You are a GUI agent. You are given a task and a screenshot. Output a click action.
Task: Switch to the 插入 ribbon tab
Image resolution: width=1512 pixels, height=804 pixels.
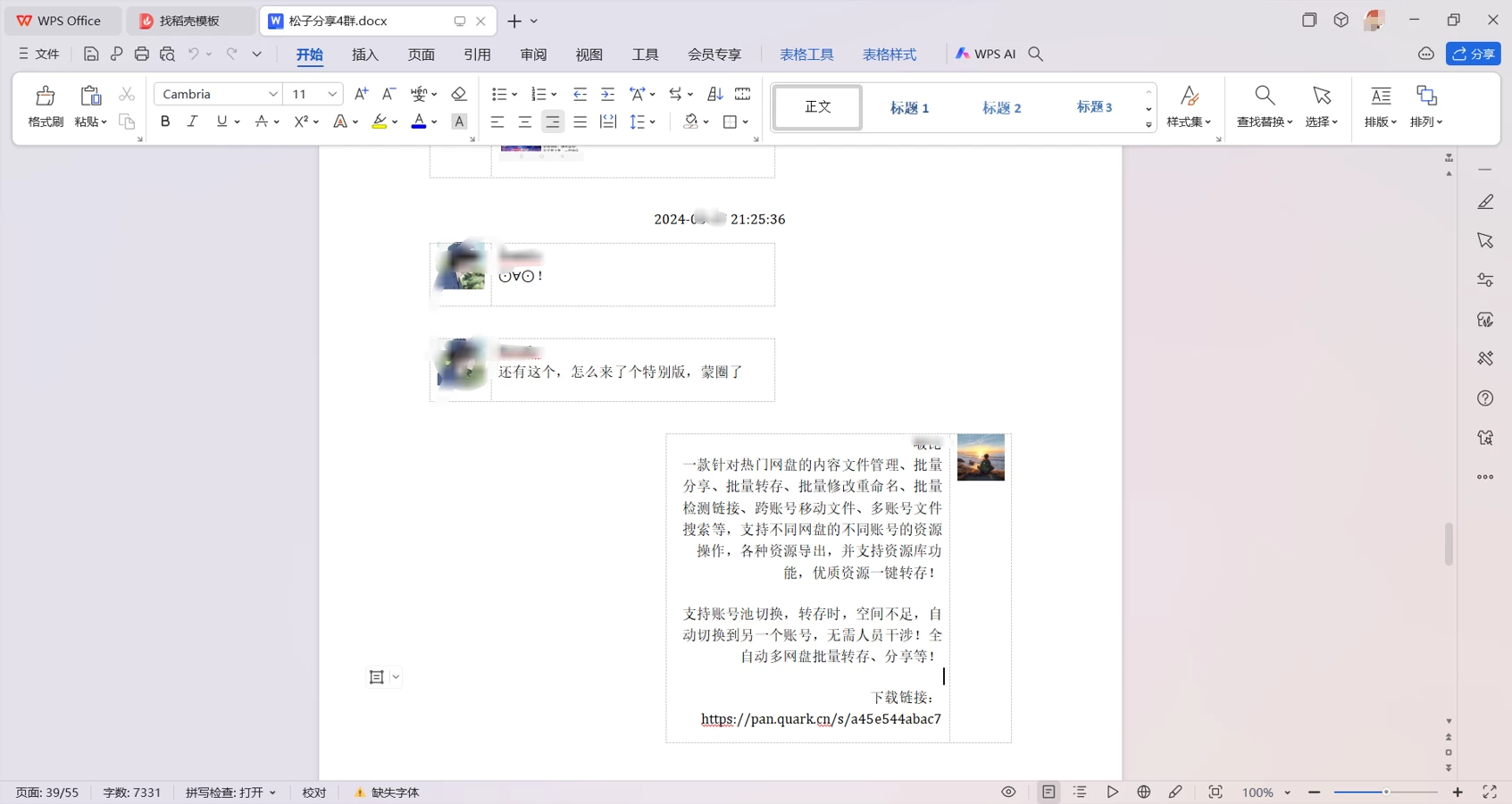pyautogui.click(x=365, y=54)
